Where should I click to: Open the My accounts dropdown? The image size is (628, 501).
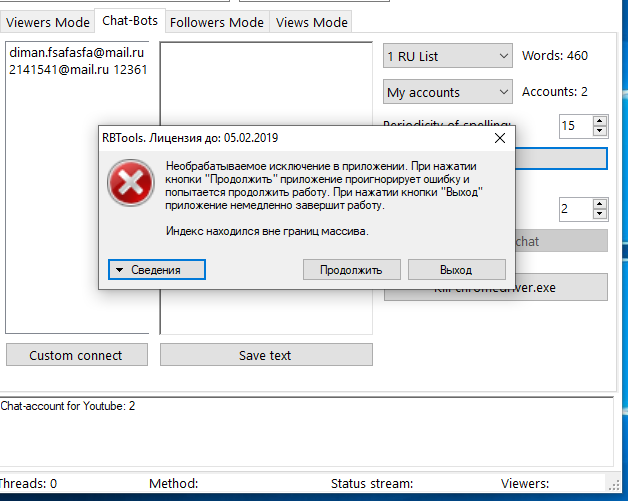[448, 92]
